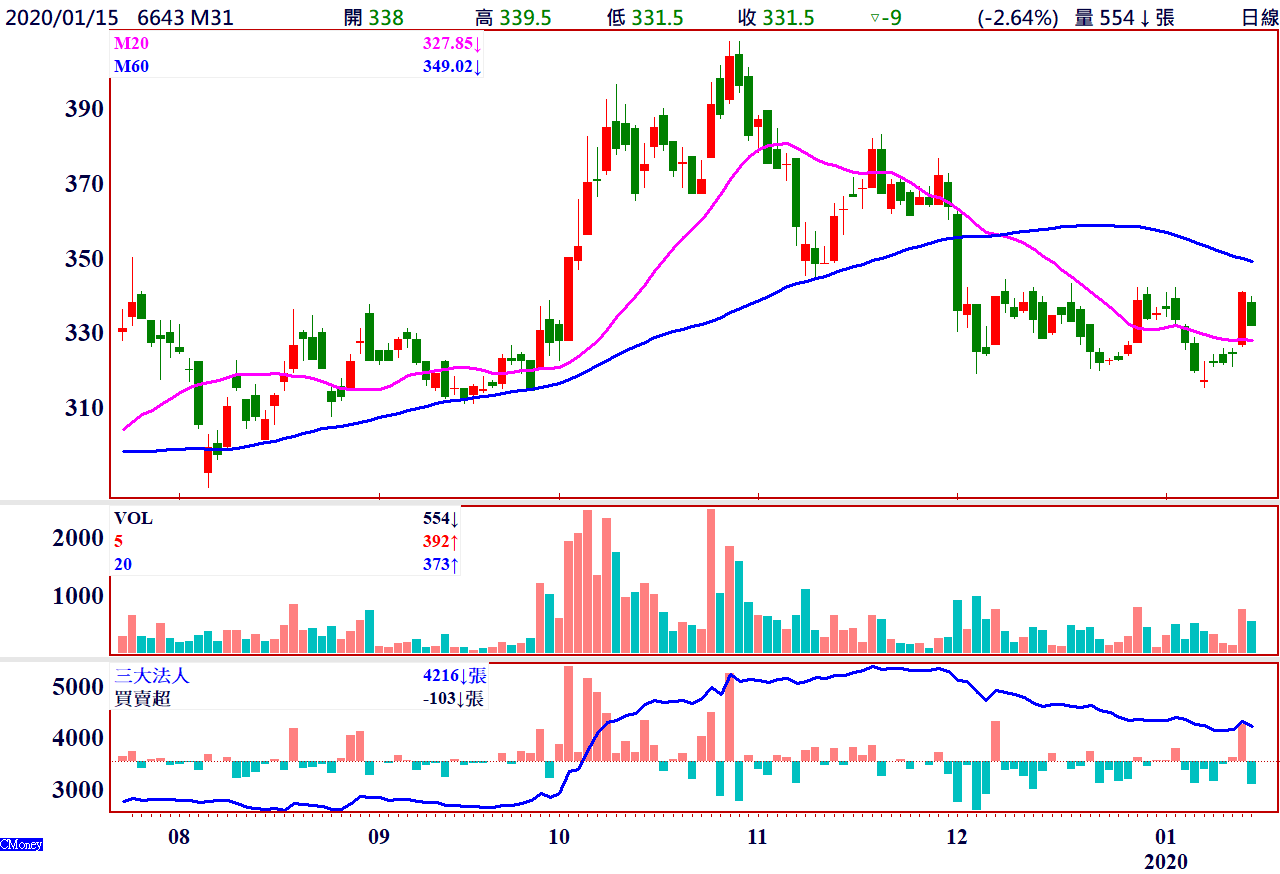Click the high price 339.5
This screenshot has height=874, width=1280.
click(x=523, y=17)
